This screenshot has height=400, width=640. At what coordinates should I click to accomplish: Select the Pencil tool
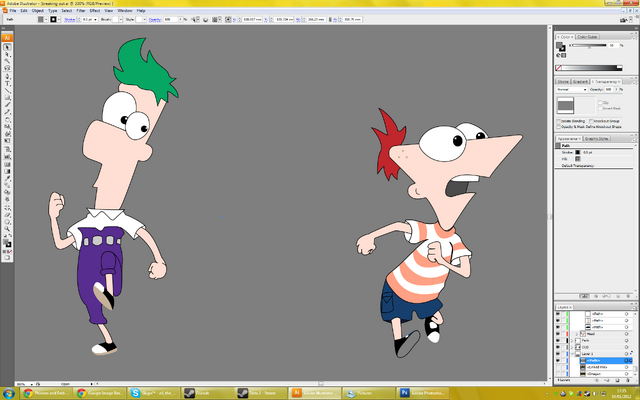[7, 112]
